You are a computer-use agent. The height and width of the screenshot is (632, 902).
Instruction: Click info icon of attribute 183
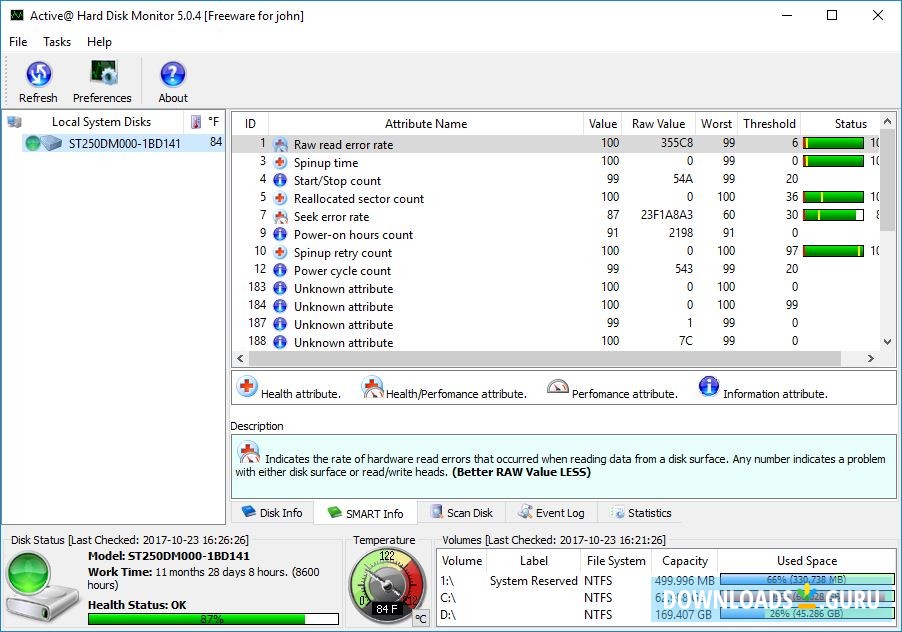[x=280, y=288]
